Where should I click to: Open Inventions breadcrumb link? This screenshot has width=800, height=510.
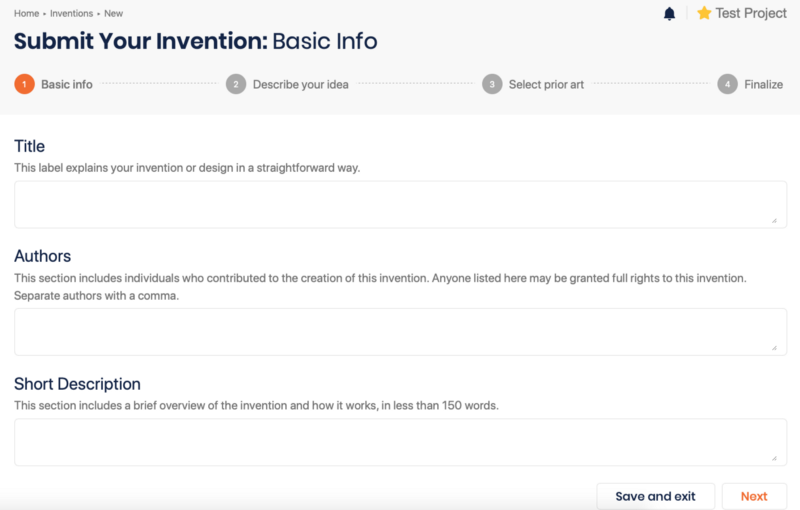pos(71,14)
